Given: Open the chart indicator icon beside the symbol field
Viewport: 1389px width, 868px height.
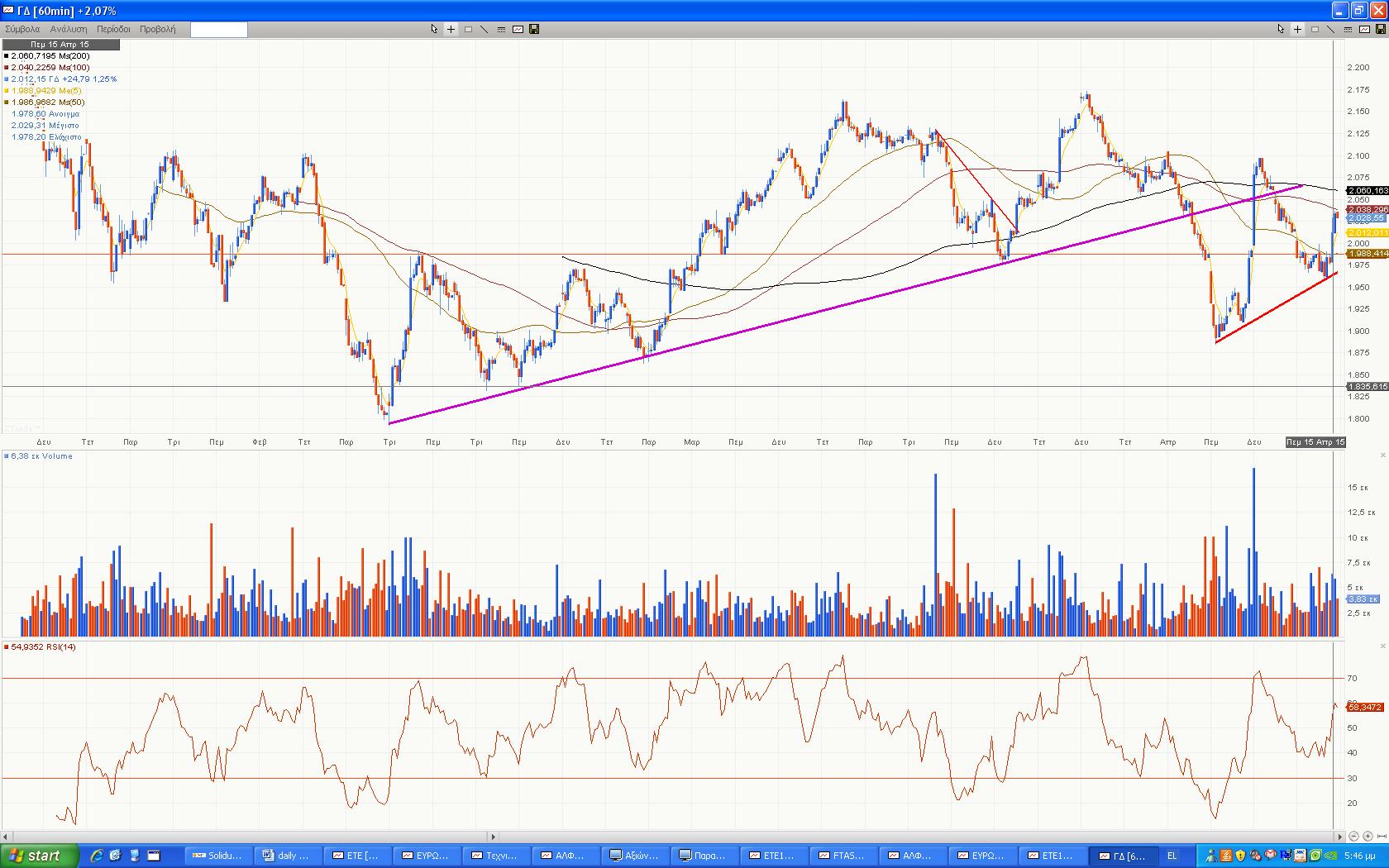Looking at the screenshot, I should click(518, 29).
